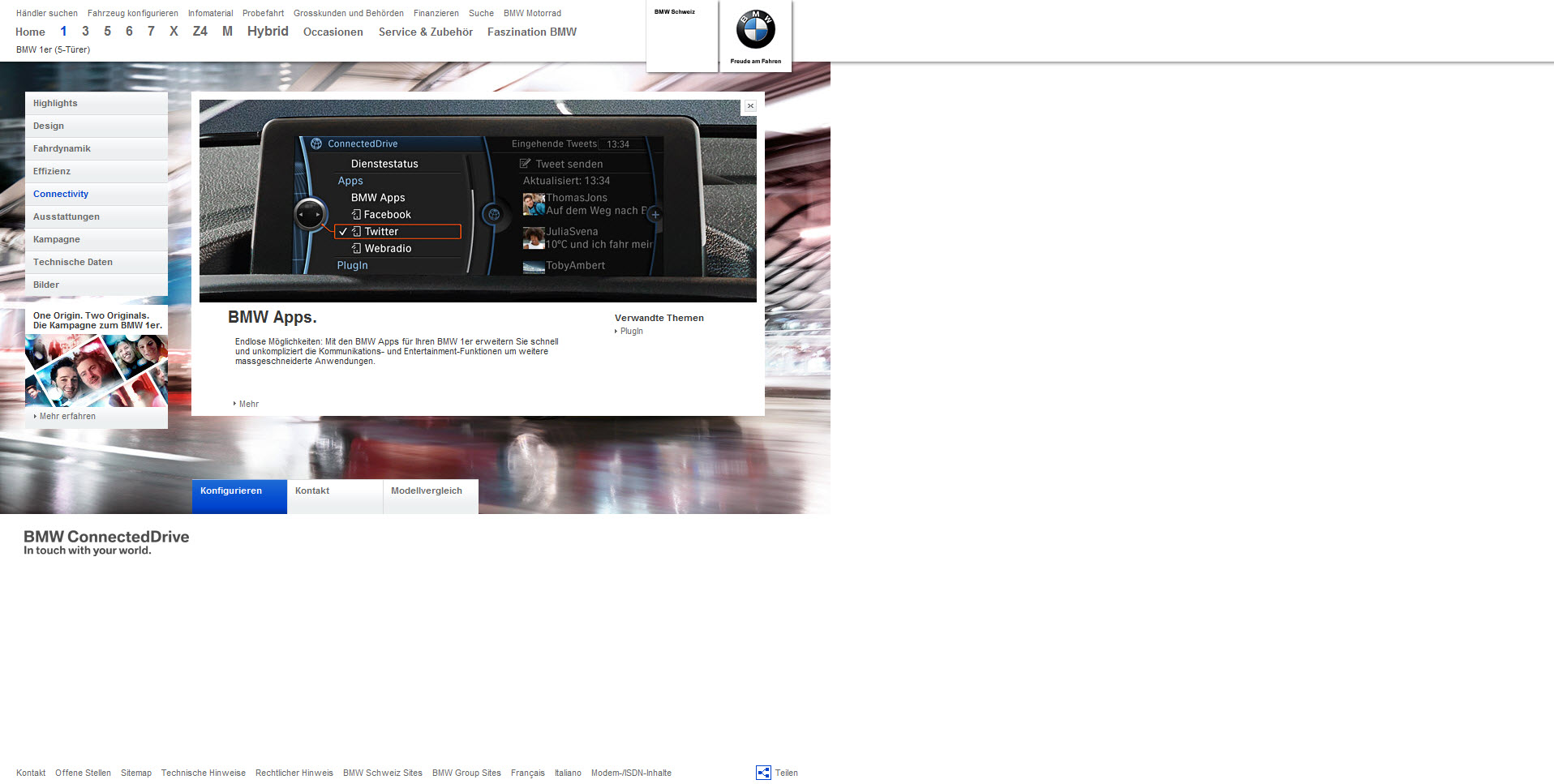Select the X series menu item
This screenshot has height=784, width=1554.
tap(174, 32)
